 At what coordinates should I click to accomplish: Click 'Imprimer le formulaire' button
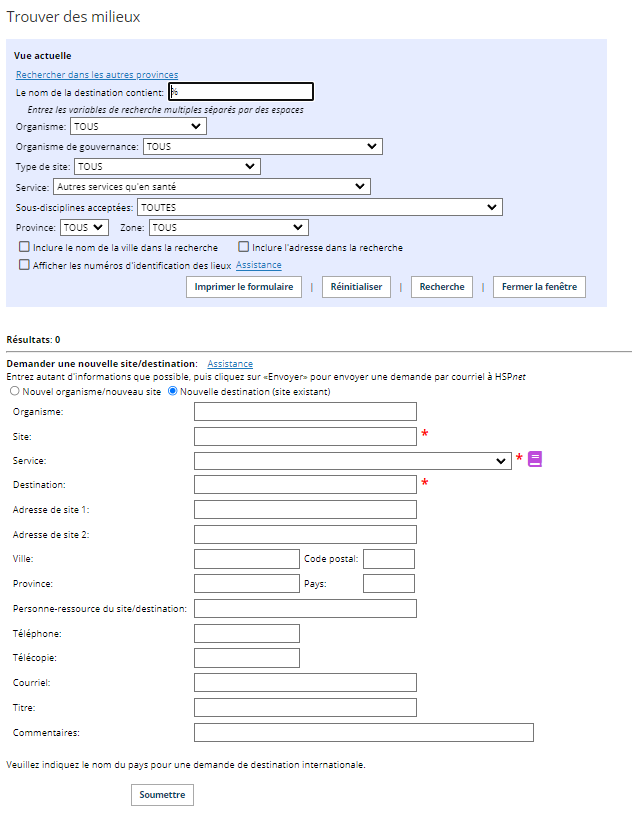point(244,287)
